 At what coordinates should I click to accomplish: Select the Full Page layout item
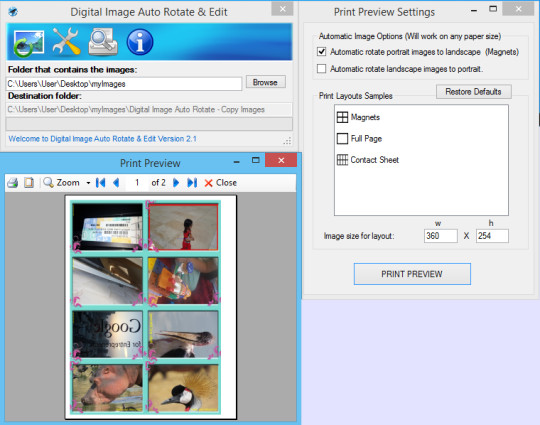[359, 139]
